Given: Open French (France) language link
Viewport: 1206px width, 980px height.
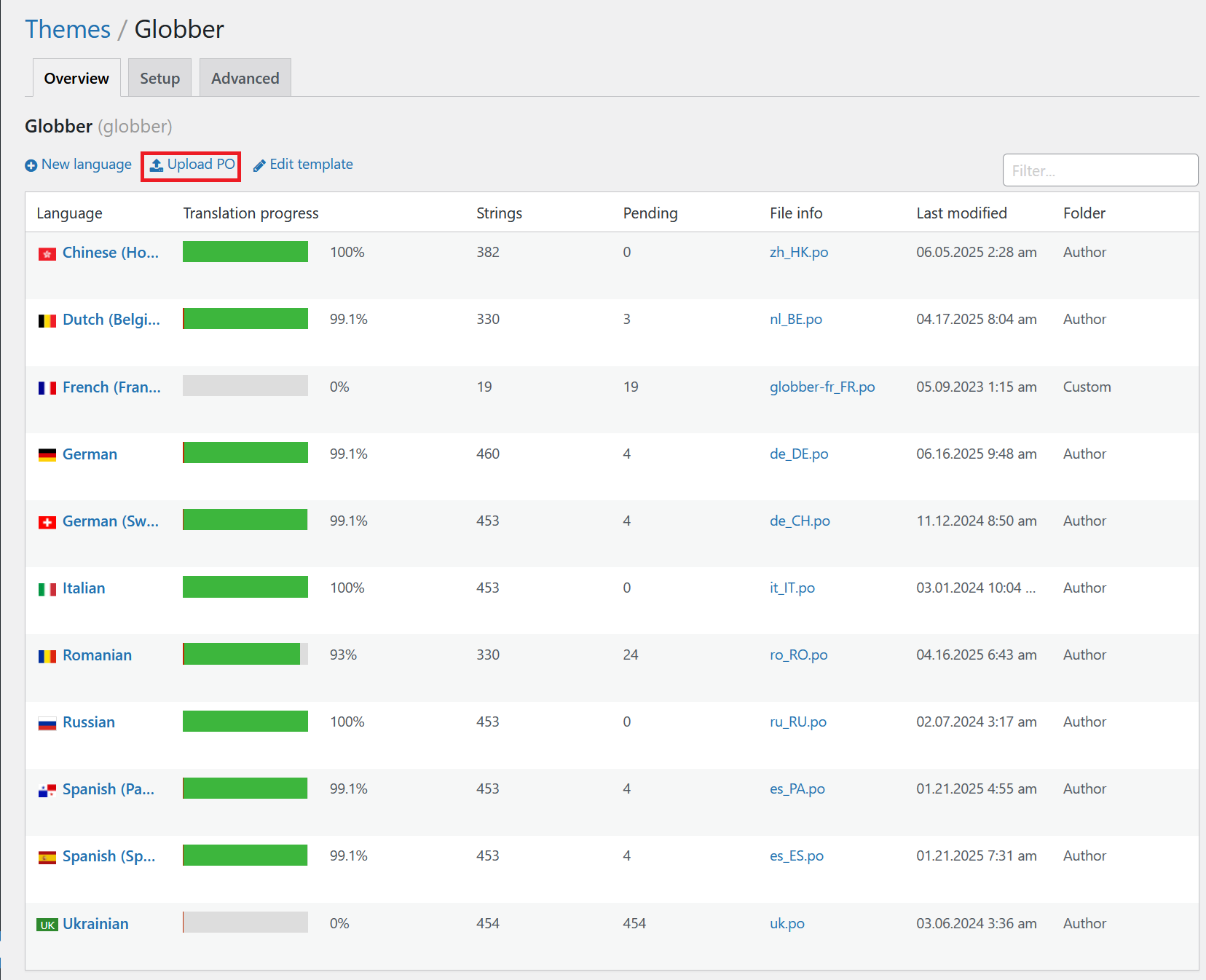Looking at the screenshot, I should [111, 387].
